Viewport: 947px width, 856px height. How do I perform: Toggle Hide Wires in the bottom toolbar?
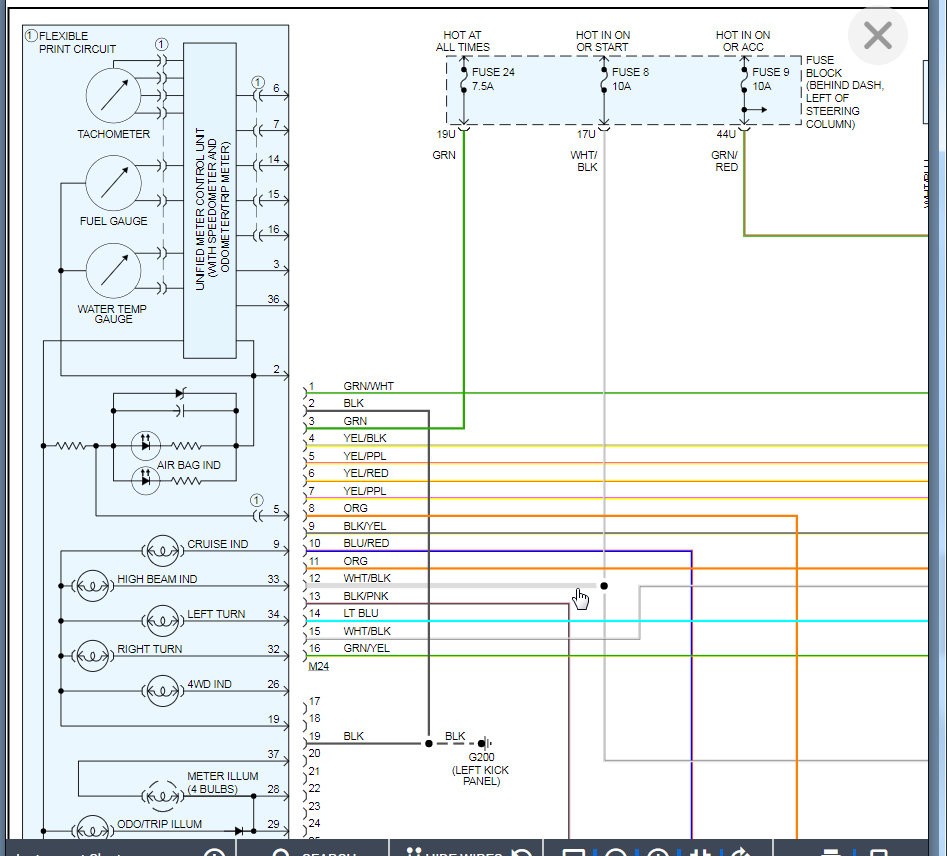click(x=455, y=852)
